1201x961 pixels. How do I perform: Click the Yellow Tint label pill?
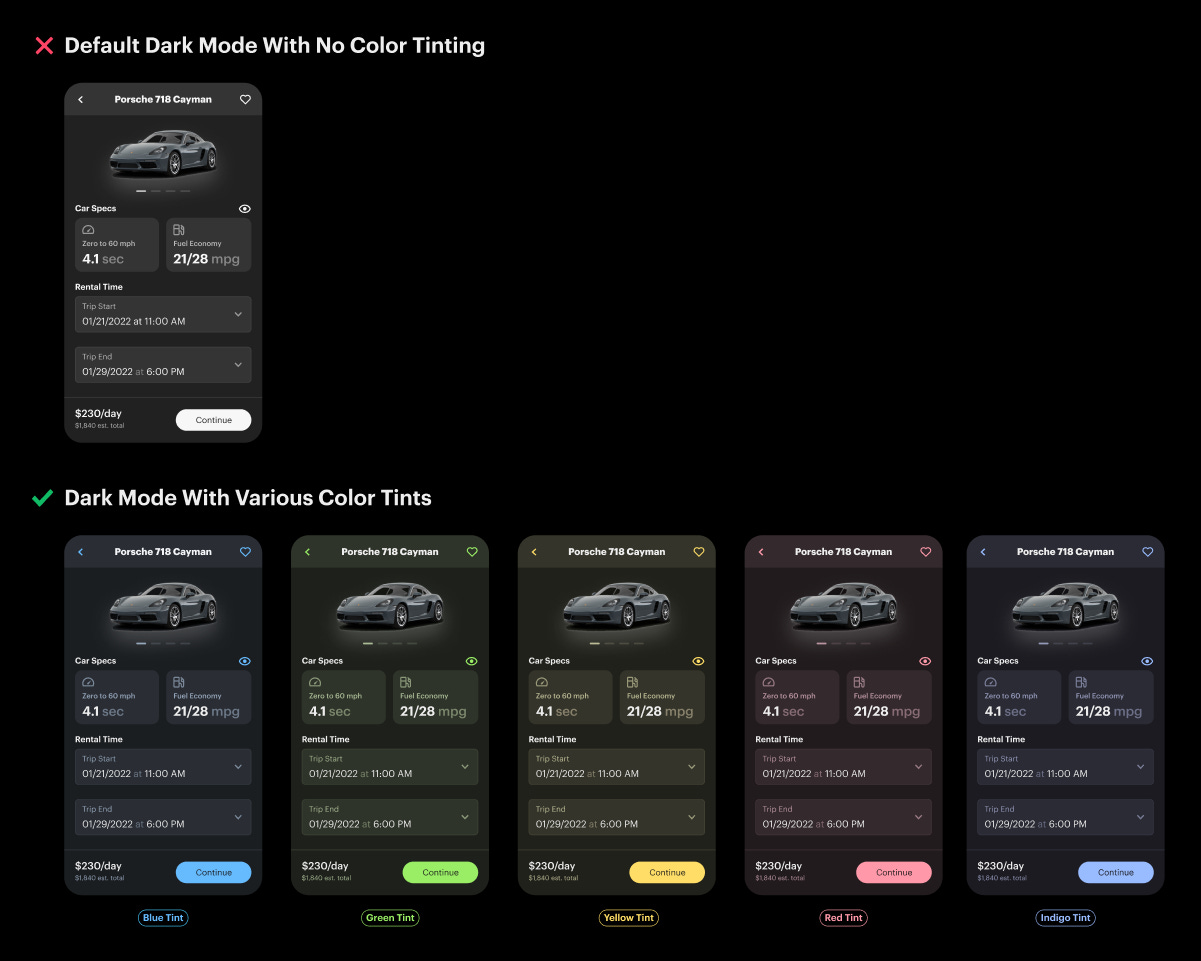pyautogui.click(x=629, y=918)
